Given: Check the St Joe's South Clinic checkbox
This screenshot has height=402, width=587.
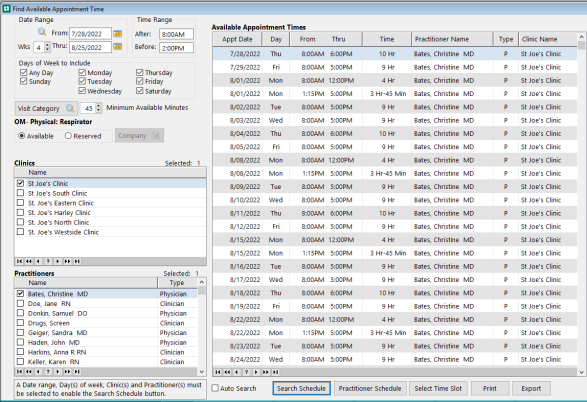Looking at the screenshot, I should click(x=21, y=193).
